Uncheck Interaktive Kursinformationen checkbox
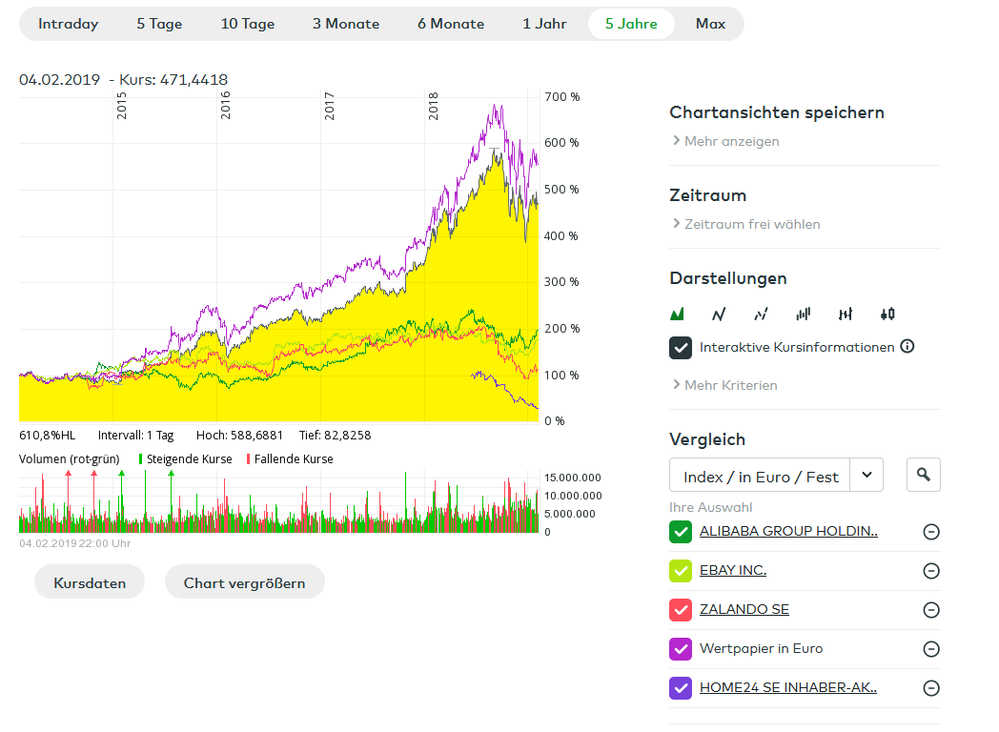 tap(681, 348)
